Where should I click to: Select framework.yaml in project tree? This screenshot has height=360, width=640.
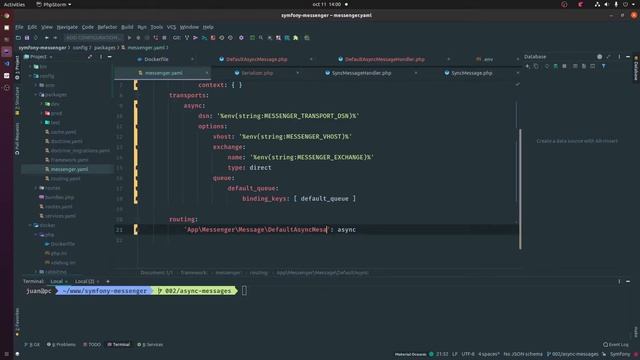click(67, 160)
